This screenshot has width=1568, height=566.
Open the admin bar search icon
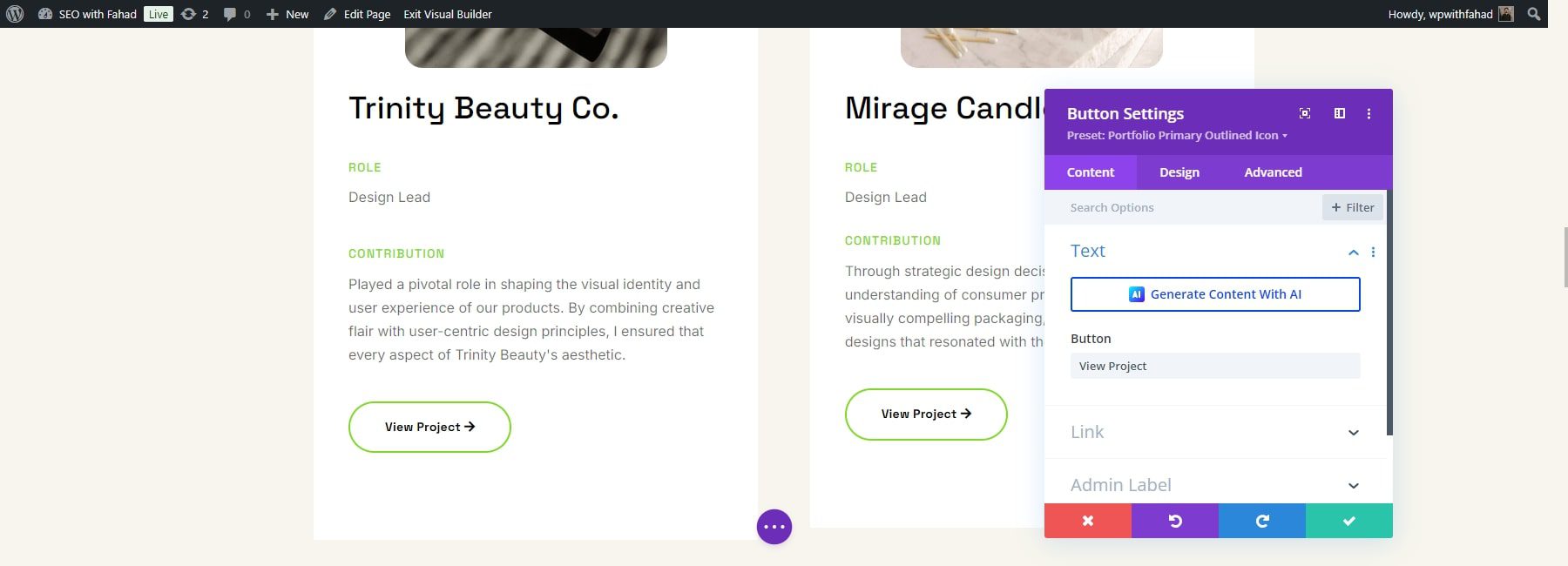(x=1535, y=14)
